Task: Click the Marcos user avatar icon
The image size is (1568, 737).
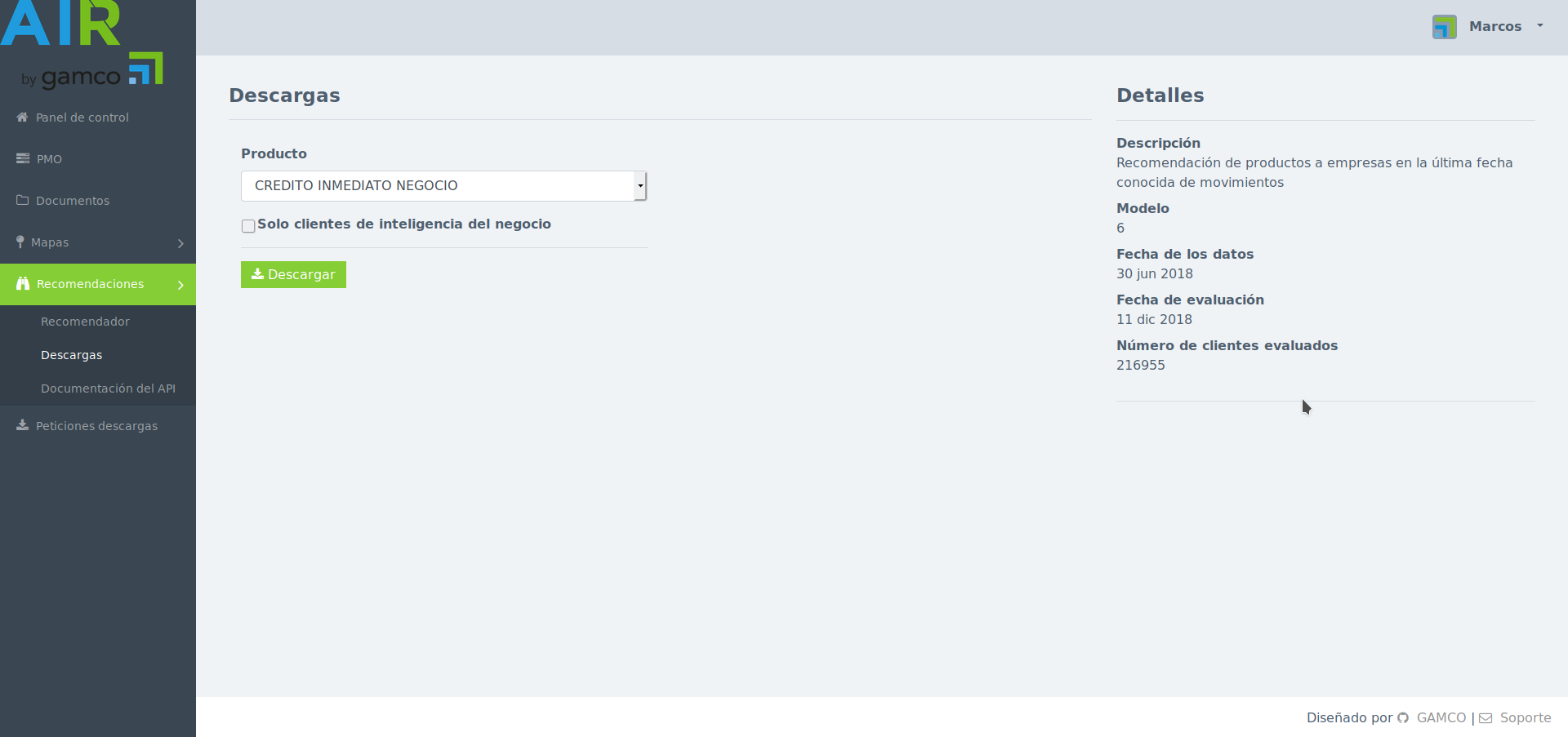Action: point(1444,26)
